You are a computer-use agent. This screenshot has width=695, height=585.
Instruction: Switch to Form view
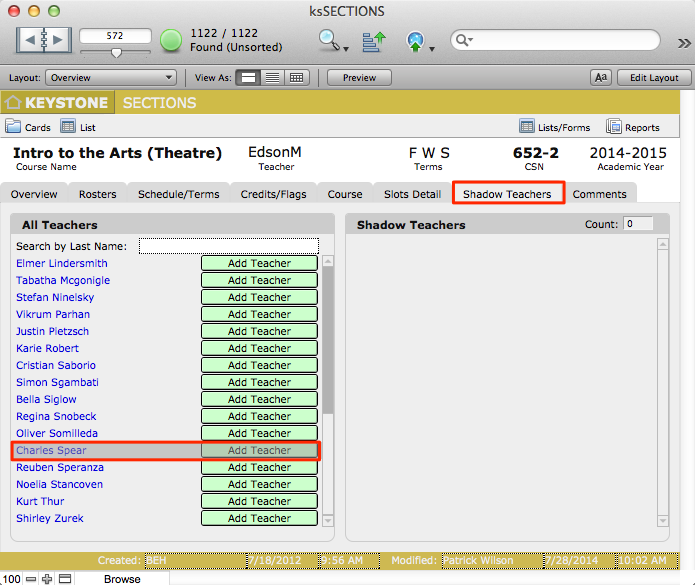point(248,78)
